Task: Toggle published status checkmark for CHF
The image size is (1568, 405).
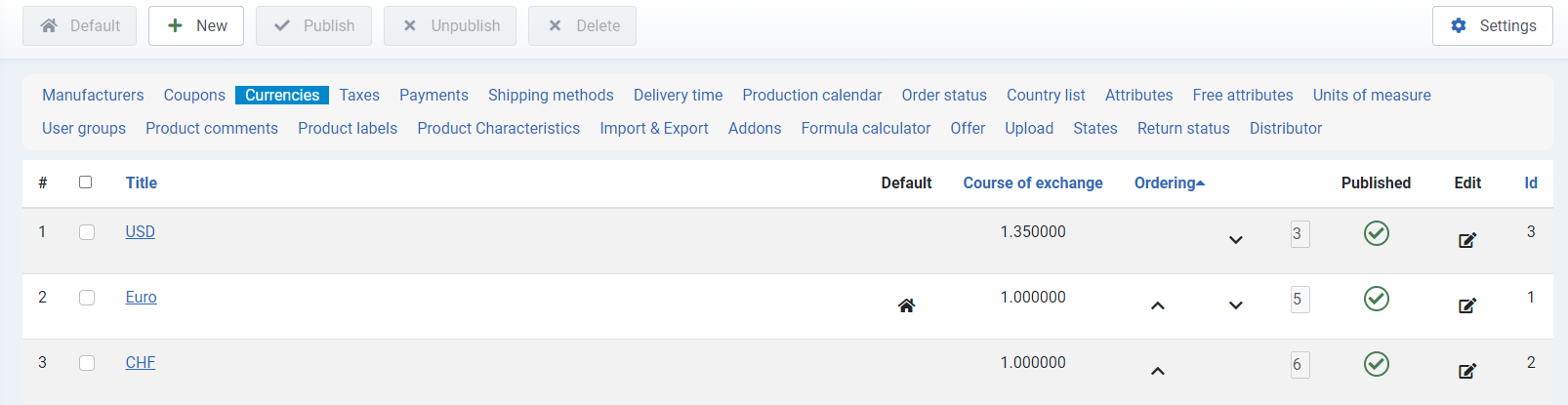Action: (1377, 364)
